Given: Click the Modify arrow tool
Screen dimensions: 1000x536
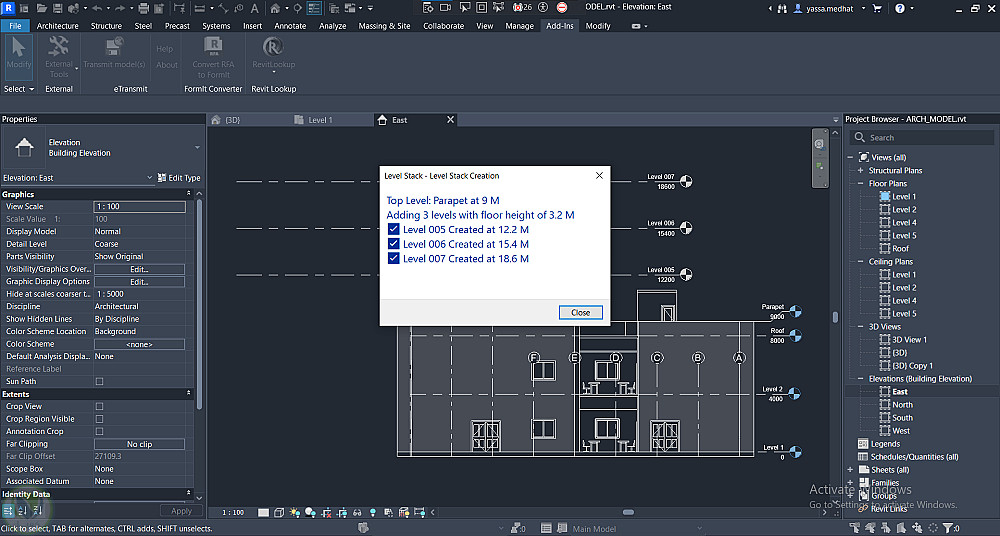Looking at the screenshot, I should coord(19,52).
